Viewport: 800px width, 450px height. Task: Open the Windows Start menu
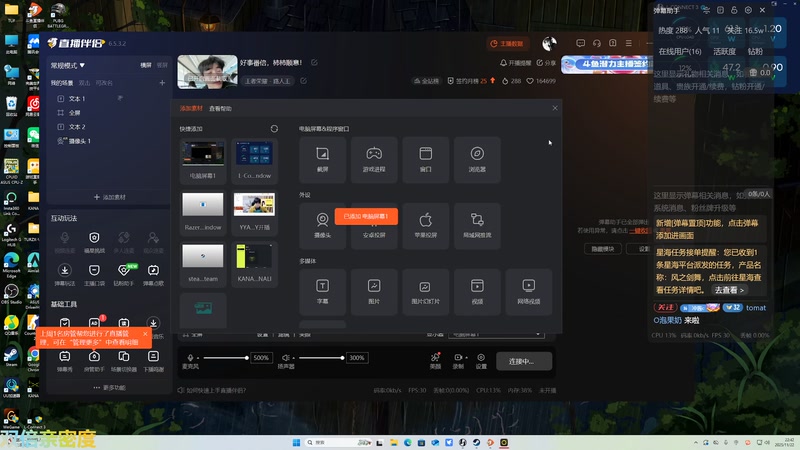pos(296,442)
